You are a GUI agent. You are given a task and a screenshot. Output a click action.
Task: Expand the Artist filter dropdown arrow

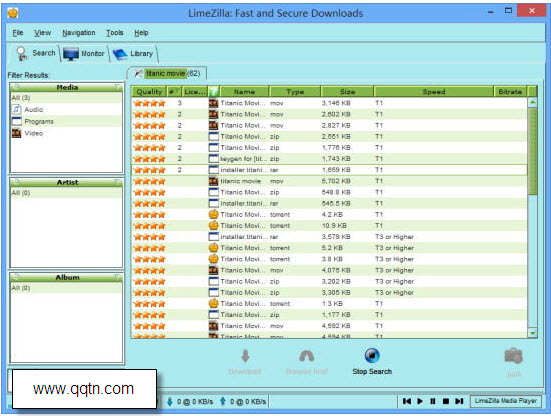pos(117,182)
